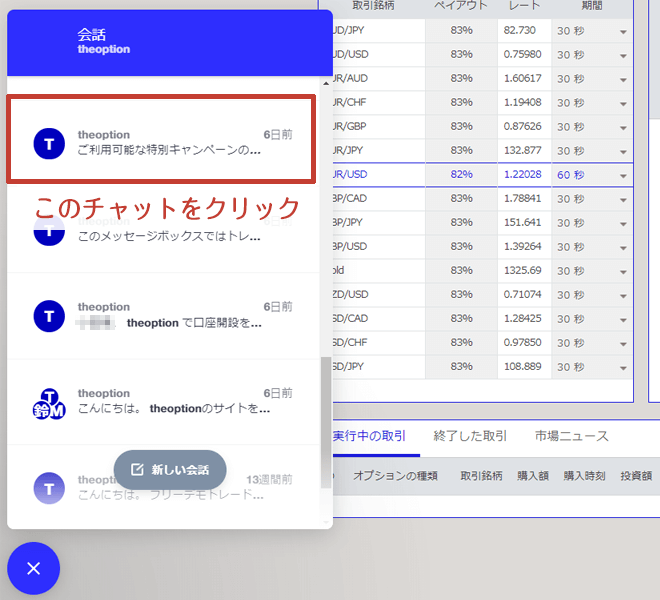Click the 取引銘柄 header in rates table
Viewport: 660px width, 600px height.
[373, 5]
